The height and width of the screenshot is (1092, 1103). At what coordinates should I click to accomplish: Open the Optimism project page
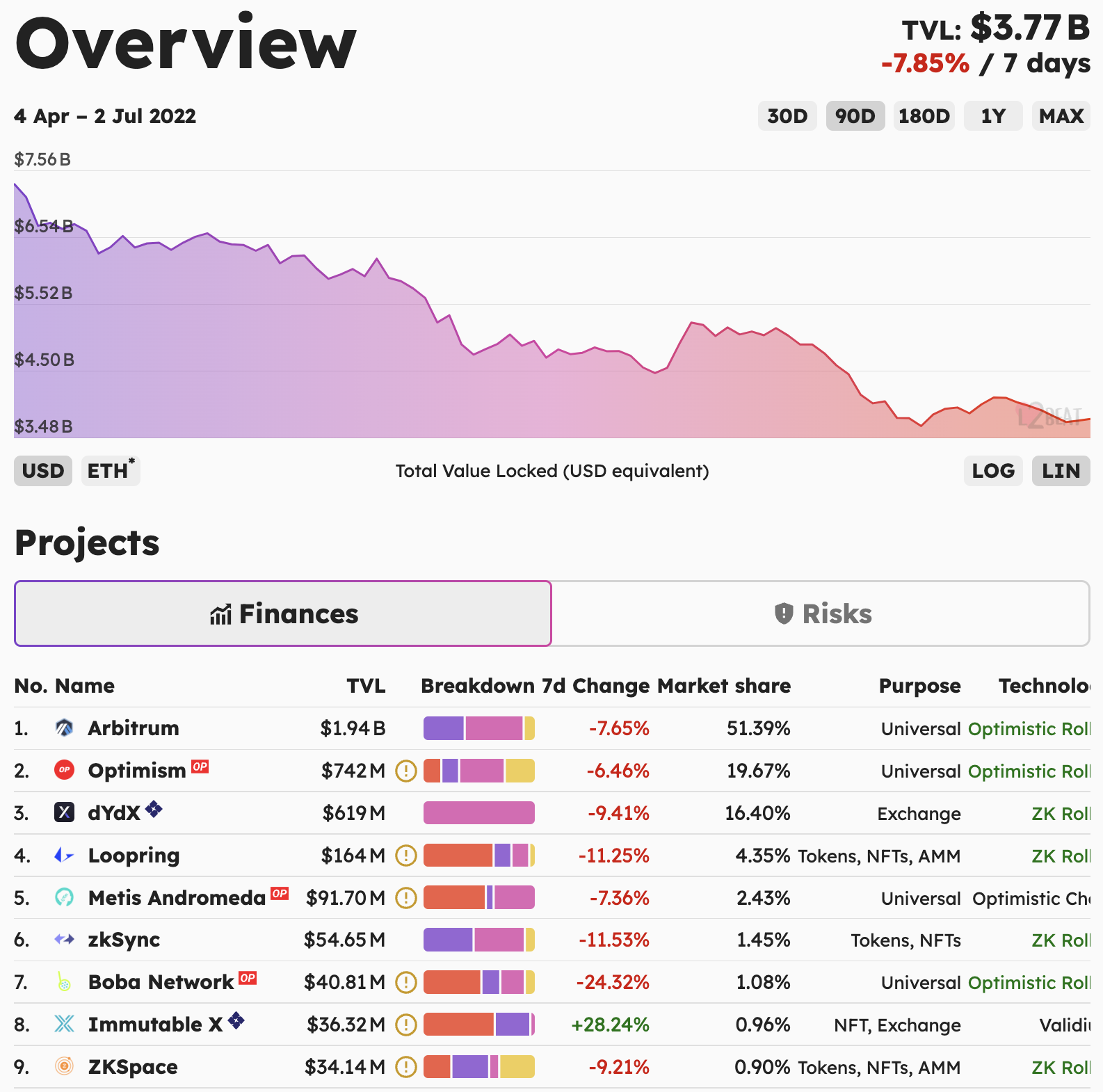pyautogui.click(x=137, y=771)
